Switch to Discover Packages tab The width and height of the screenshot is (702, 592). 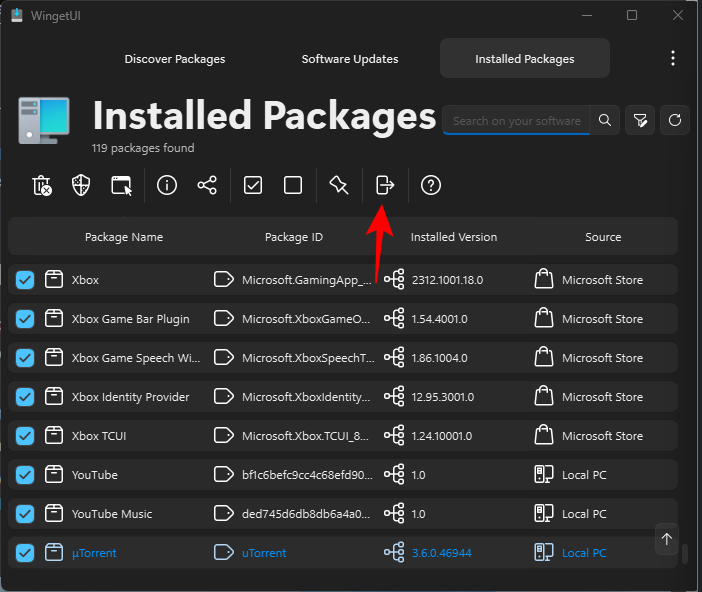point(175,59)
